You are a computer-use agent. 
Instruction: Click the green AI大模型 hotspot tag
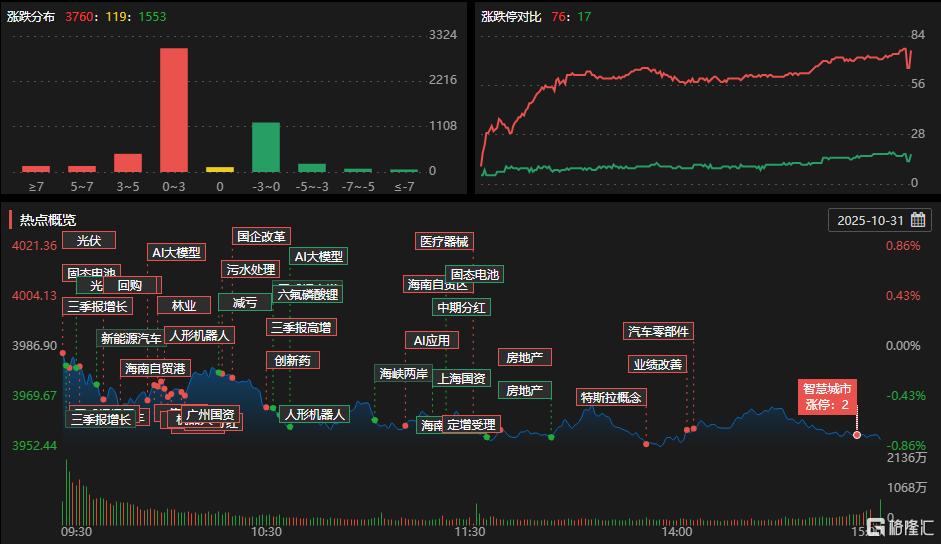tap(318, 257)
